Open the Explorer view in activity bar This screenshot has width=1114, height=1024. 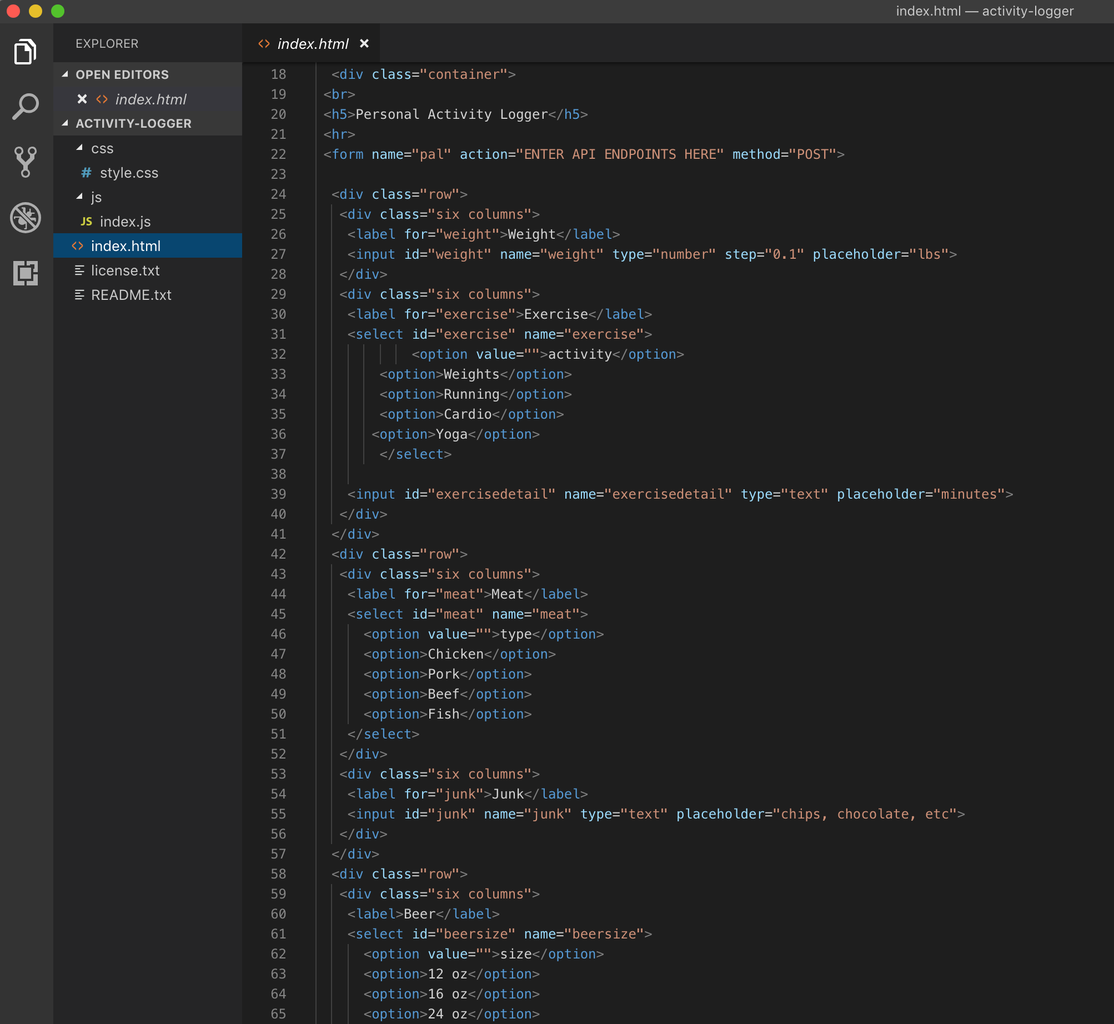[x=25, y=52]
